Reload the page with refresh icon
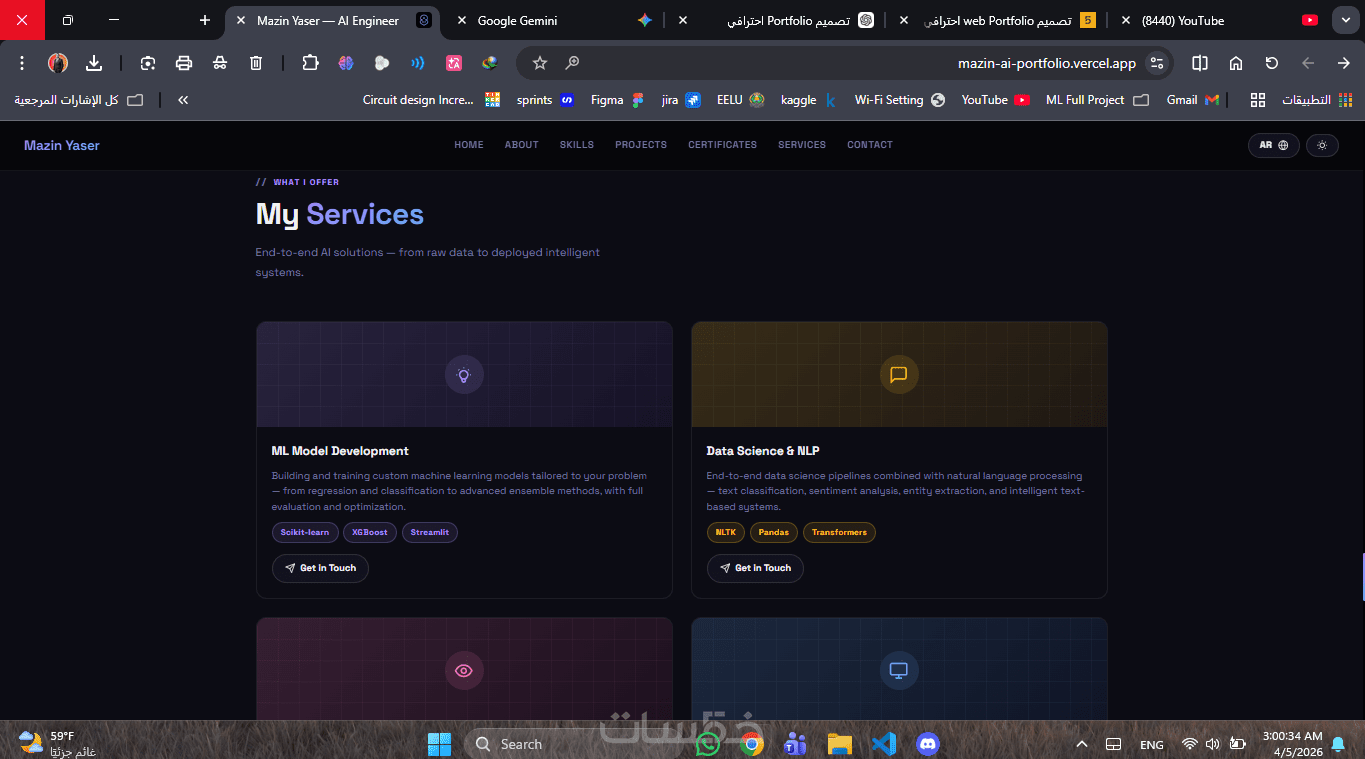Viewport: 1365px width, 759px height. point(1272,63)
